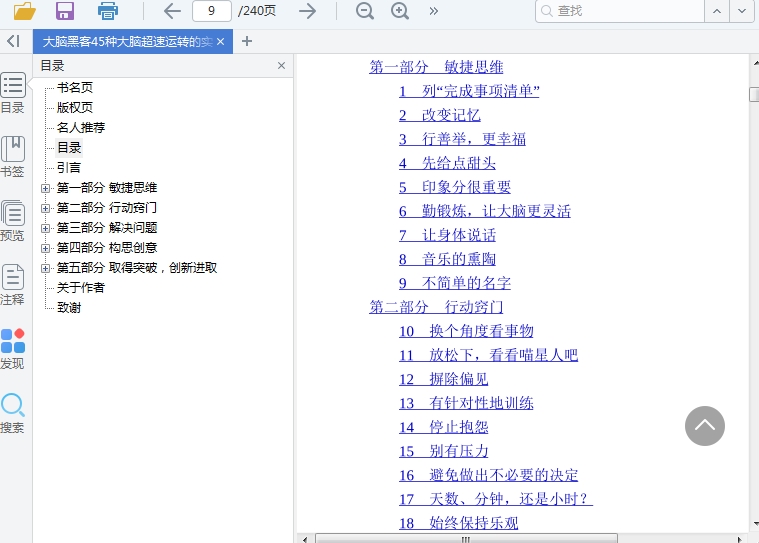Click the page number field showing 9

coord(212,11)
